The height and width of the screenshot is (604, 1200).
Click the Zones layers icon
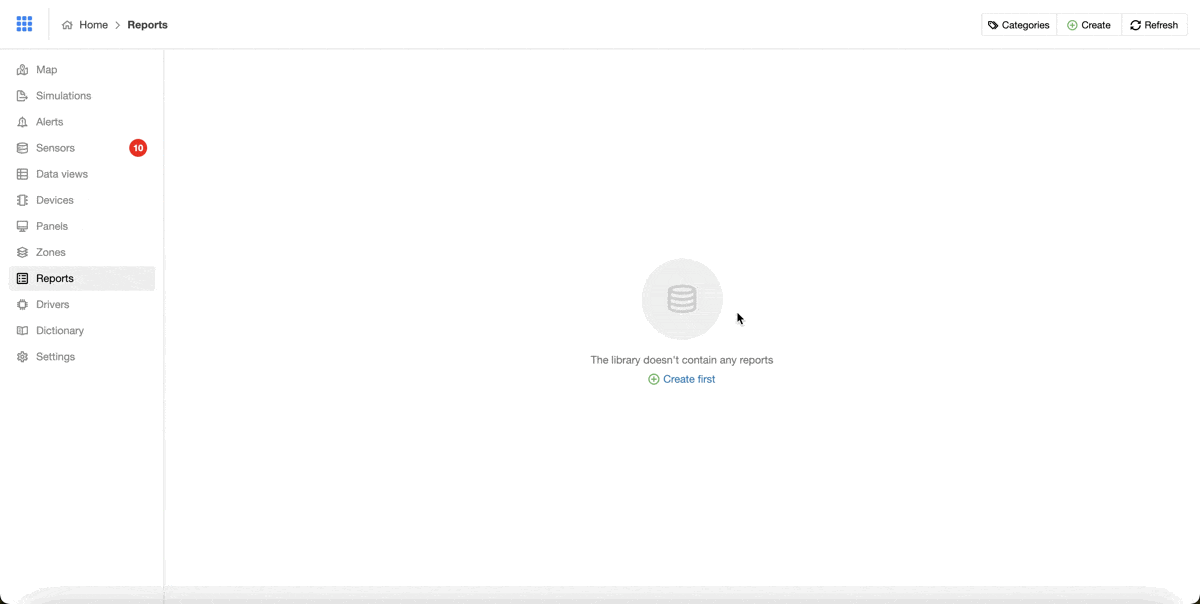[22, 252]
